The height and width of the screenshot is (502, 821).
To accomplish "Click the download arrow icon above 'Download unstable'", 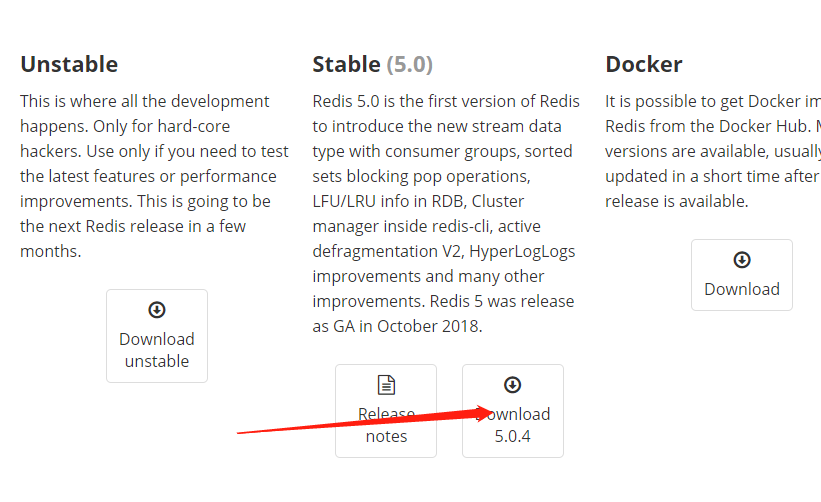I will [x=157, y=310].
